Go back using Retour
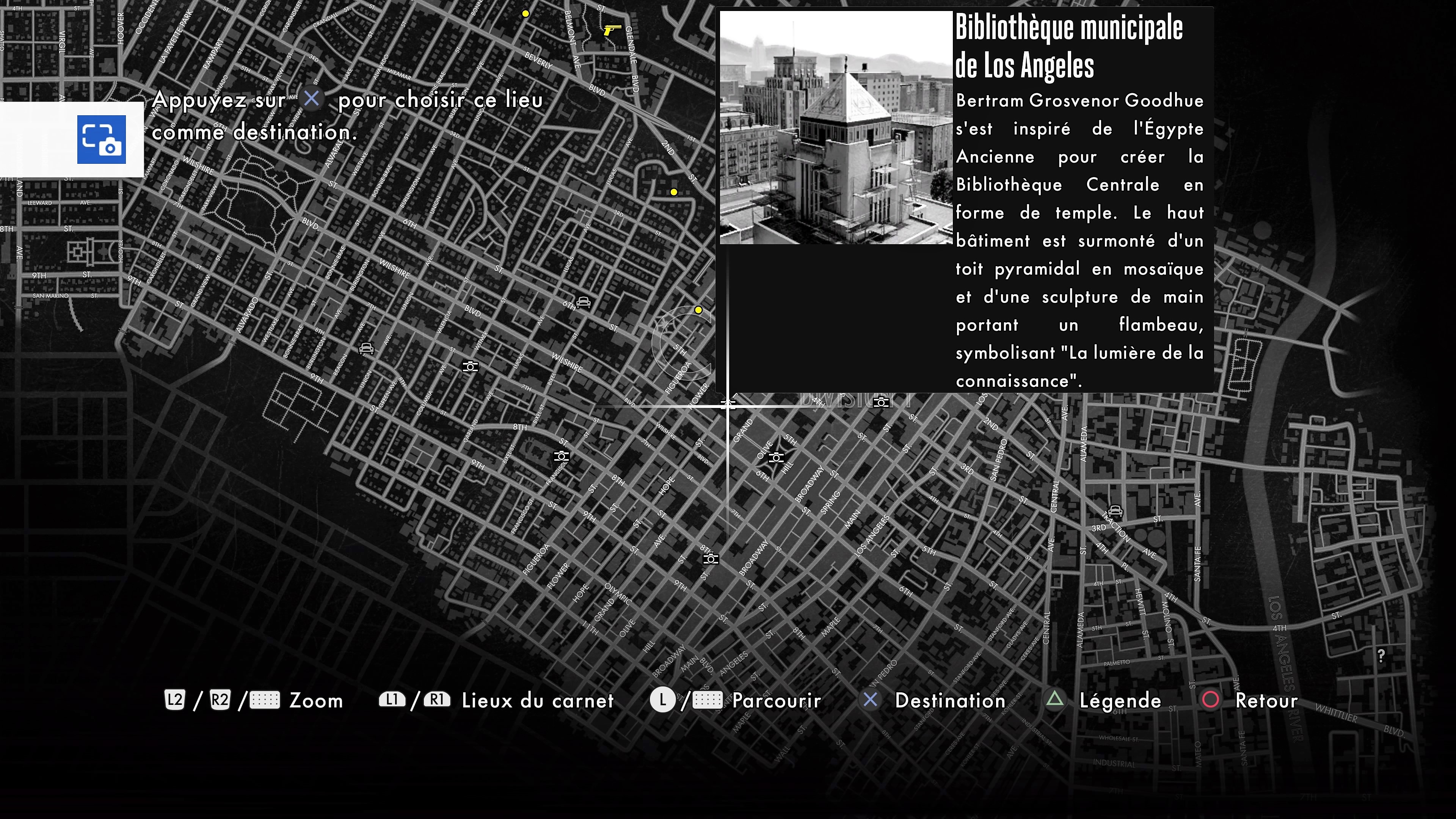 coord(1267,701)
